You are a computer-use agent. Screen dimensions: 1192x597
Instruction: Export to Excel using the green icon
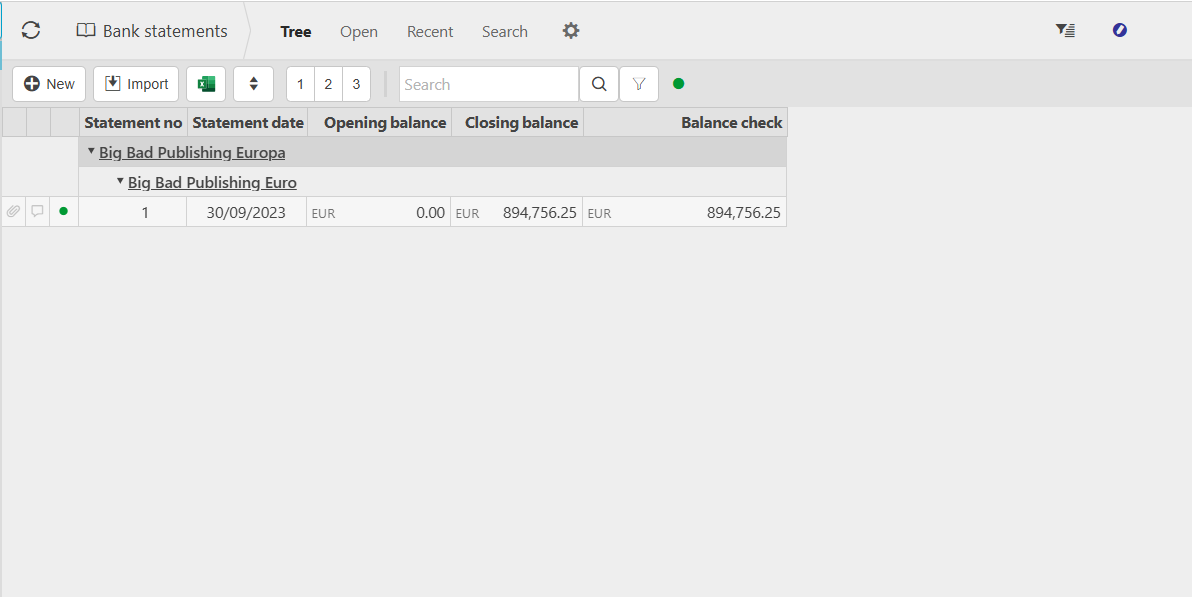pyautogui.click(x=206, y=84)
